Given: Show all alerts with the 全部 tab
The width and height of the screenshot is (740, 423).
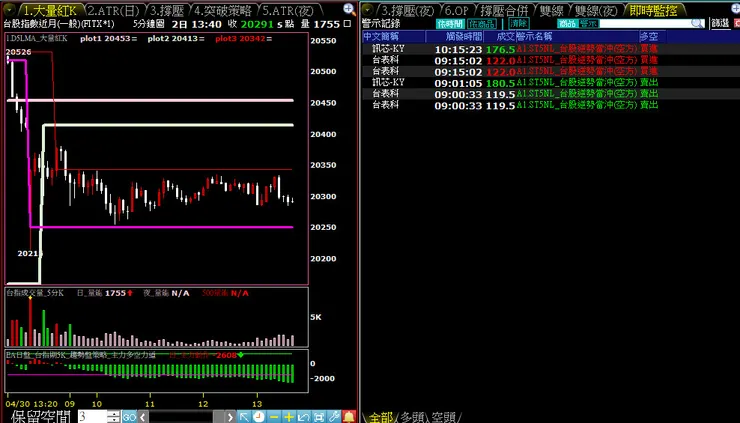Looking at the screenshot, I should 380,417.
